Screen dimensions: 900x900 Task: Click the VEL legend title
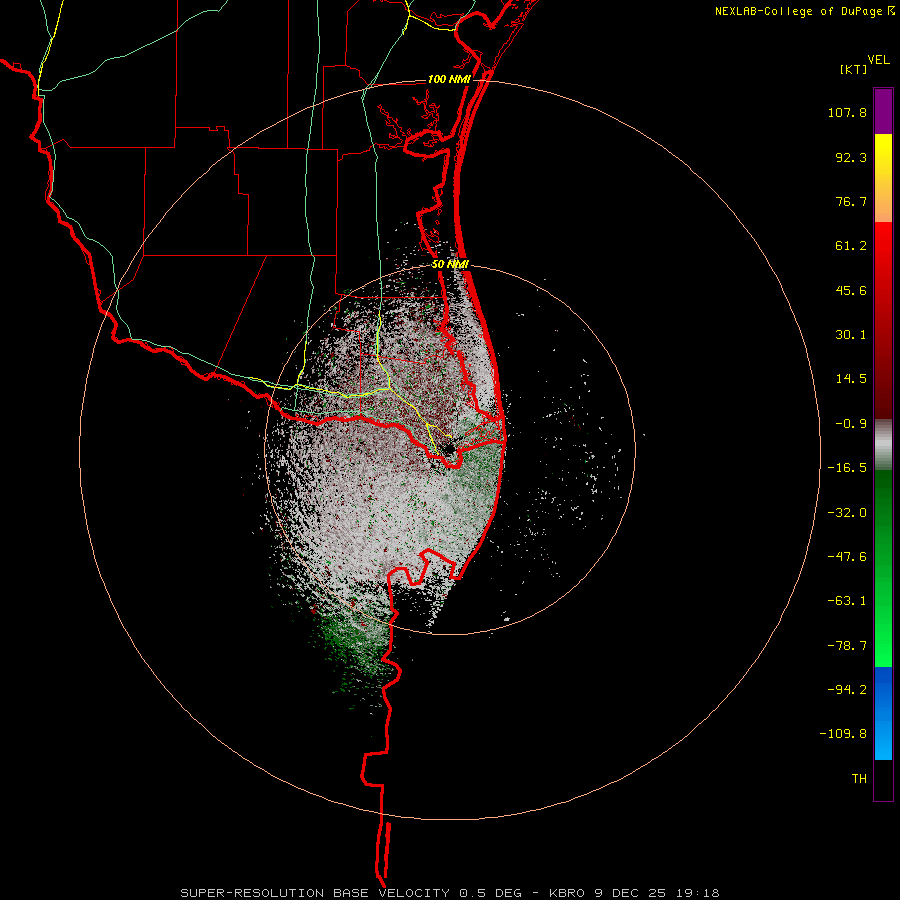tap(878, 59)
